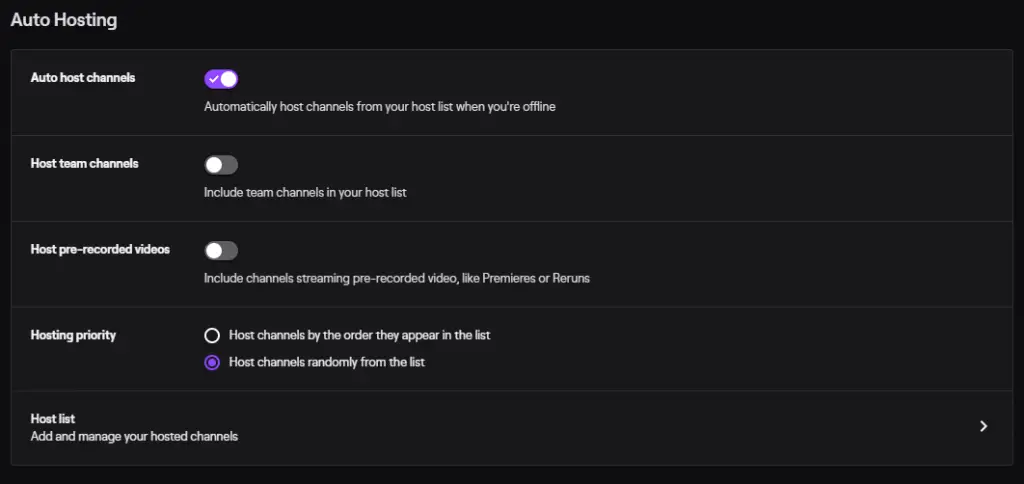
Task: Click the checkmark inside the Auto host switch
Action: pyautogui.click(x=213, y=79)
